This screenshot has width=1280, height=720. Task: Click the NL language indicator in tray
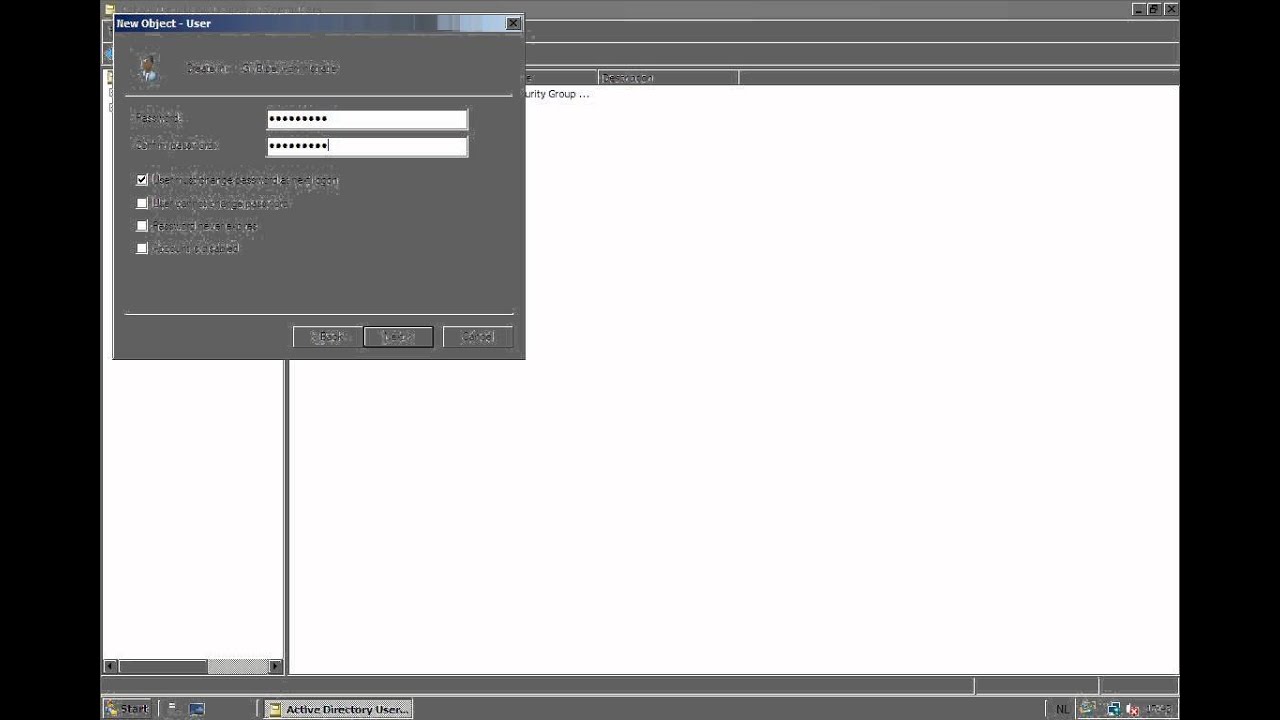[1062, 709]
